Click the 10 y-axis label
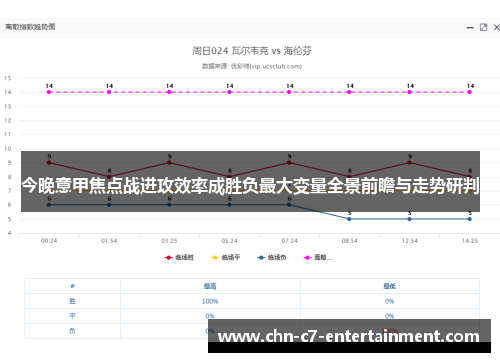The image size is (500, 362). pyautogui.click(x=8, y=149)
